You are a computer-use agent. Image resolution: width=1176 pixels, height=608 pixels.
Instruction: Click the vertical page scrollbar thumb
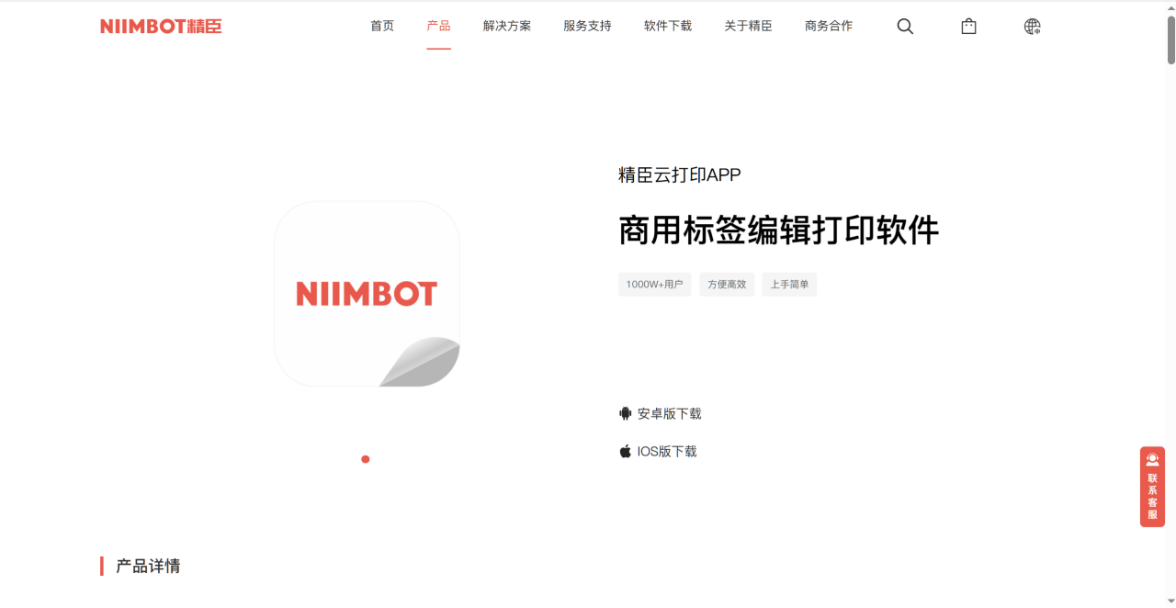tap(1171, 40)
